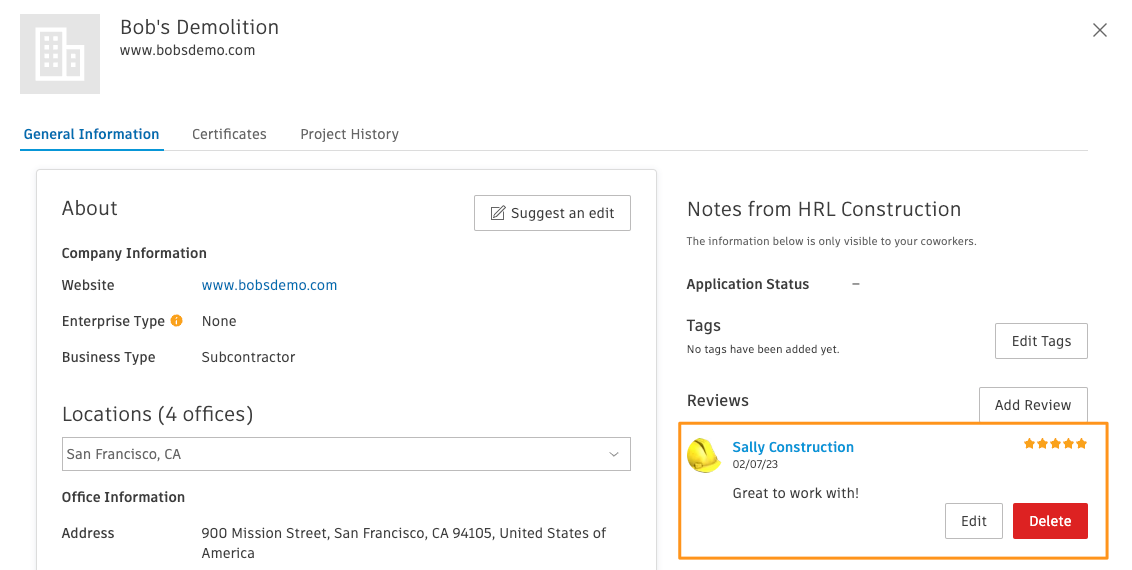Click the Bob's Demolition company building logo
Screen dimensions: 1132x570
click(x=60, y=54)
